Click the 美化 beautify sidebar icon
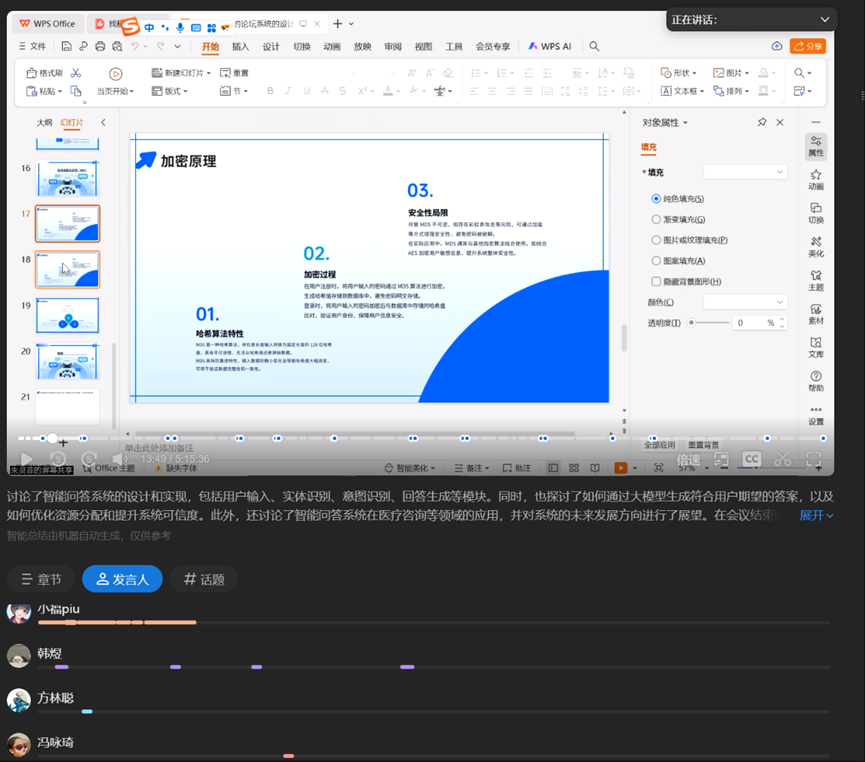Screen dimensions: 865x762 (x=816, y=246)
